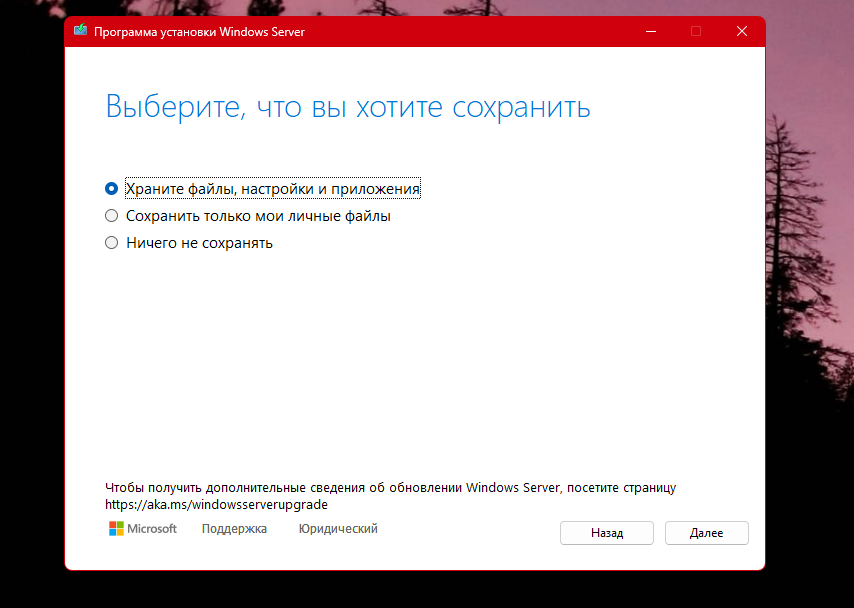Minimize the Windows Server setup window
This screenshot has width=854, height=608.
[x=651, y=31]
